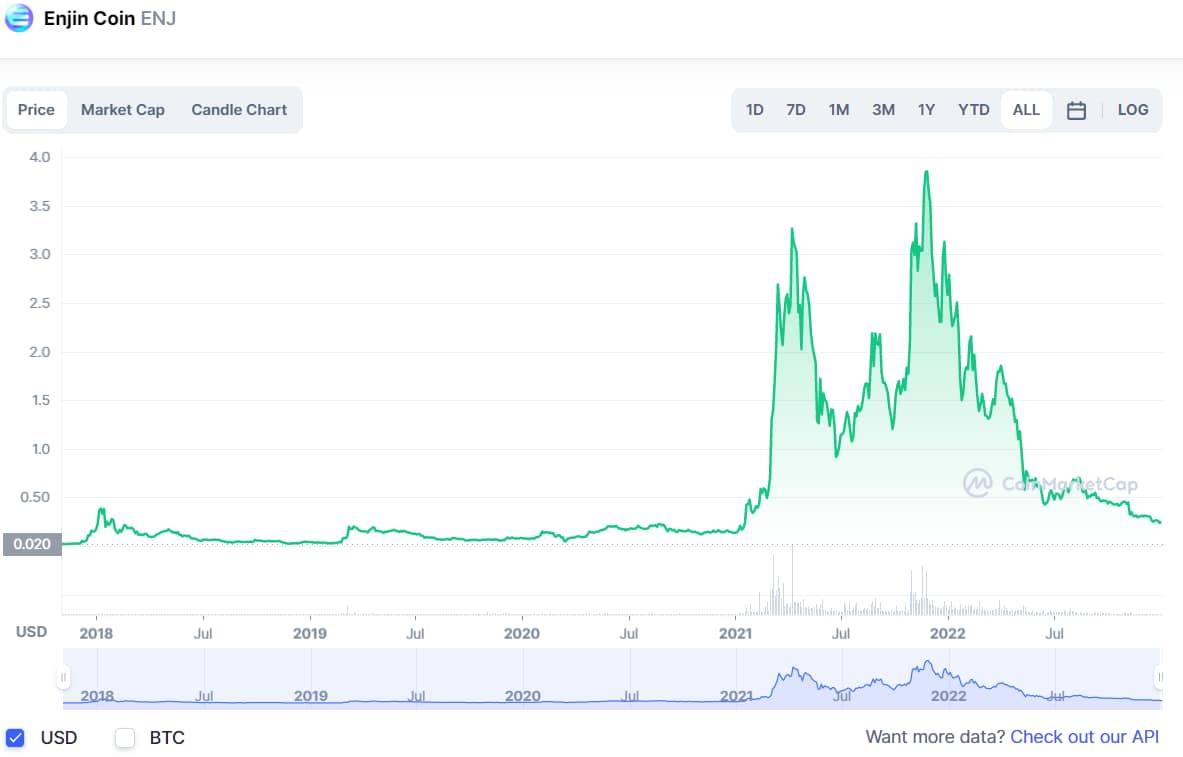The image size is (1183, 757).
Task: View the 1Y chart range
Action: (926, 110)
